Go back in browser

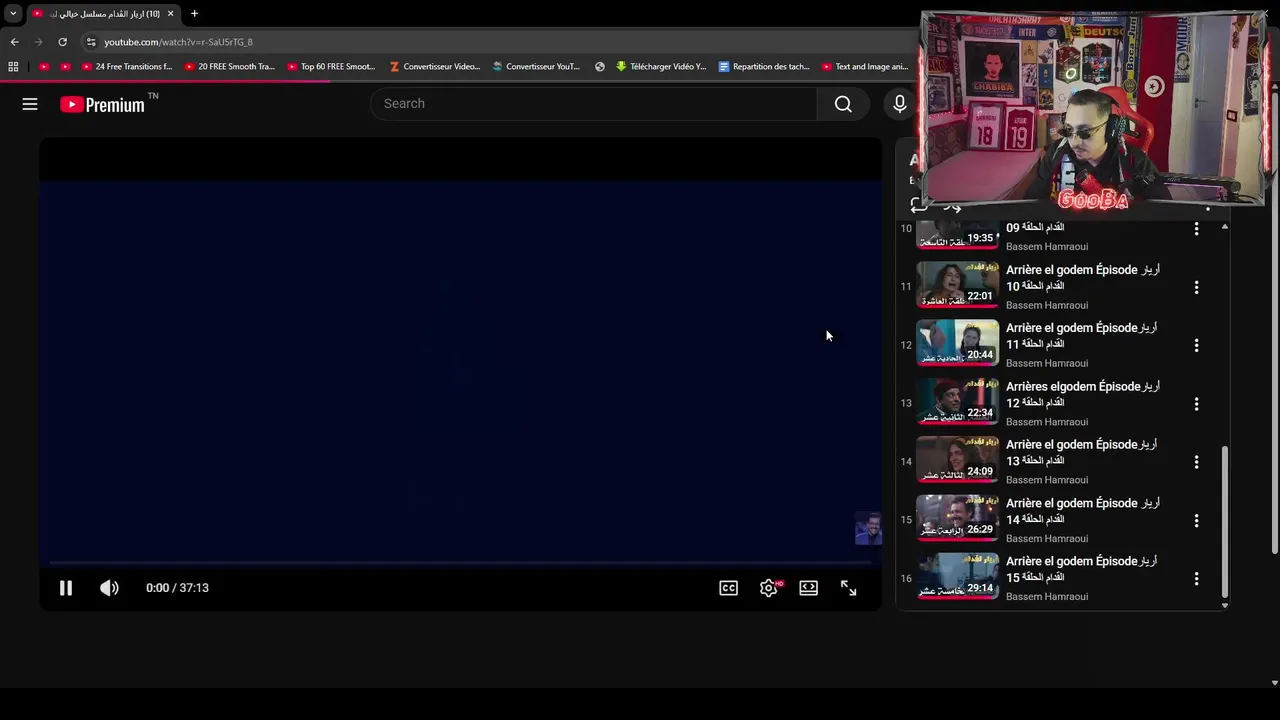tap(15, 42)
